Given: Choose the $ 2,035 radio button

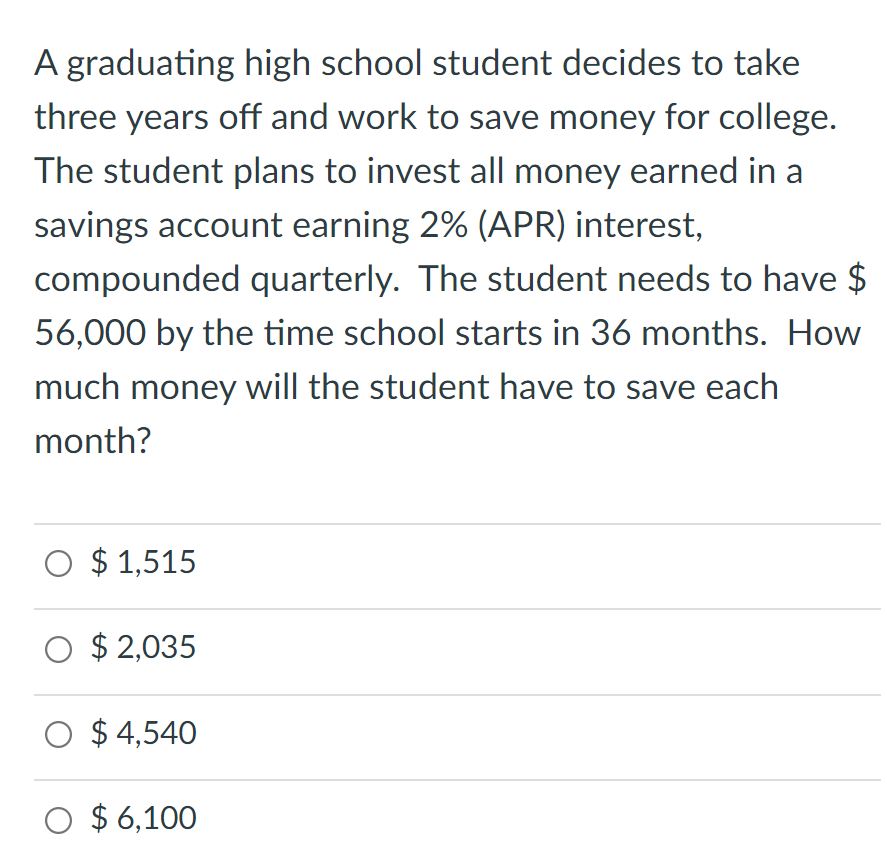Looking at the screenshot, I should coord(58,650).
